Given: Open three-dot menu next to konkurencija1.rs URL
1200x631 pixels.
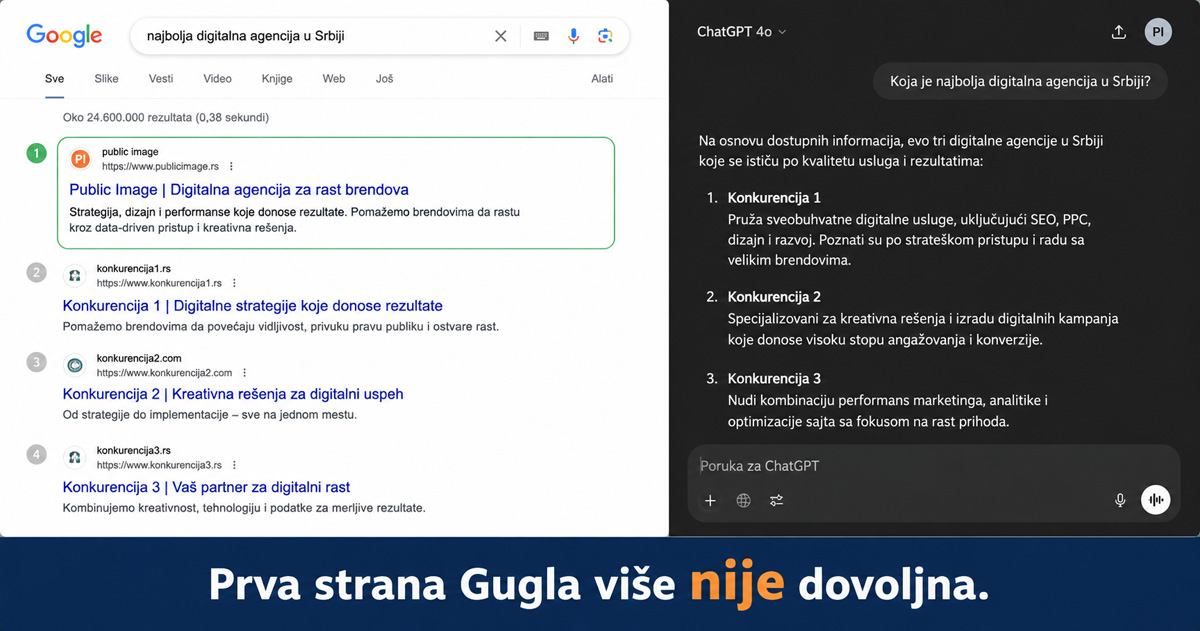Looking at the screenshot, I should (x=235, y=283).
